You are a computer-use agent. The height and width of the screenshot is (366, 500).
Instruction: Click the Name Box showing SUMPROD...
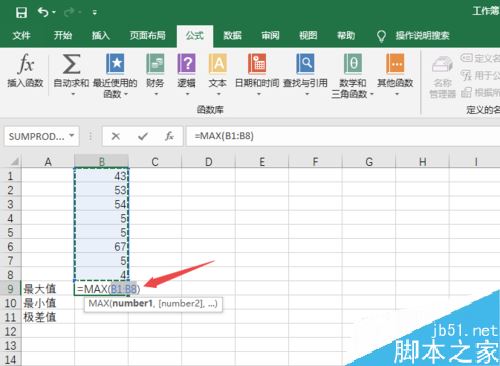(37, 136)
